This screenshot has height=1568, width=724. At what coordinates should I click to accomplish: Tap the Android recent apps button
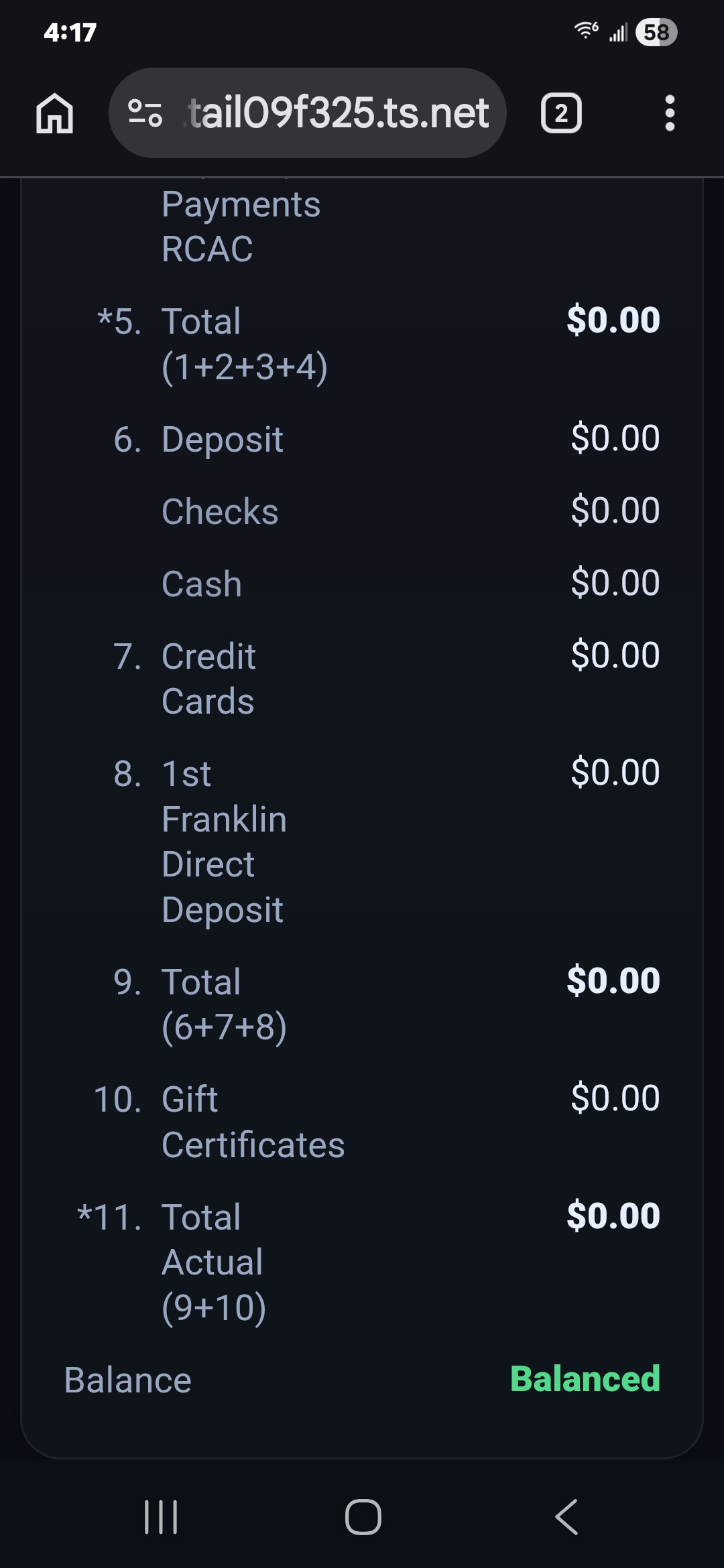tap(161, 1516)
